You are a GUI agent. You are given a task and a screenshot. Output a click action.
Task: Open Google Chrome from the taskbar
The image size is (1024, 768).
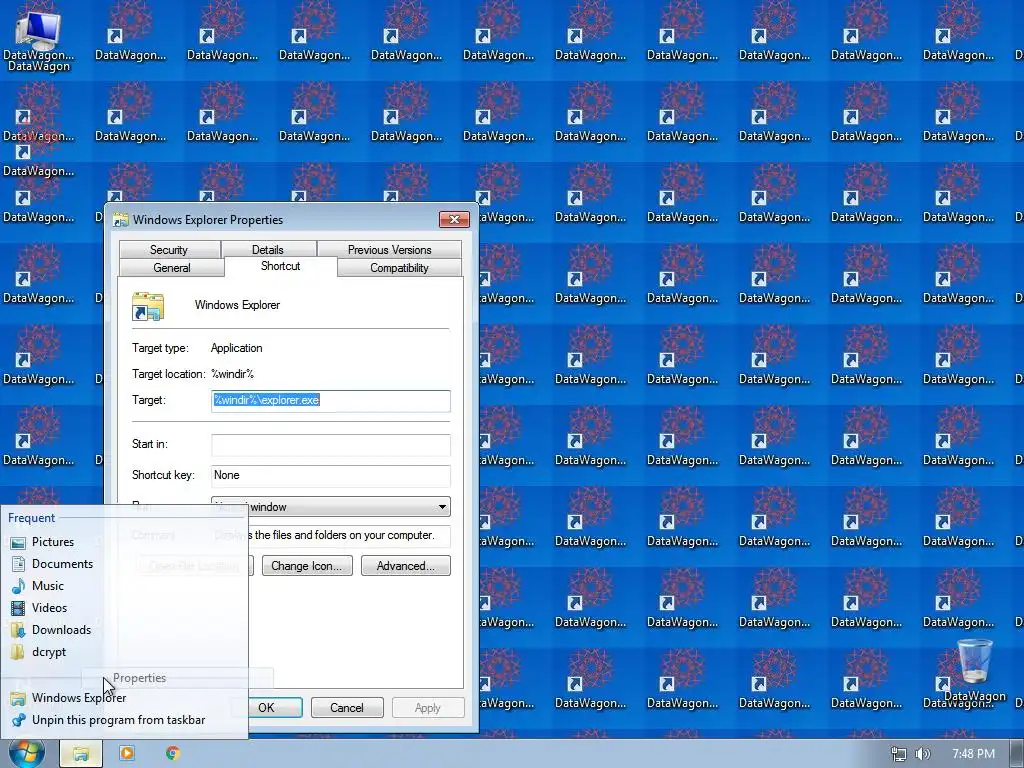click(173, 754)
